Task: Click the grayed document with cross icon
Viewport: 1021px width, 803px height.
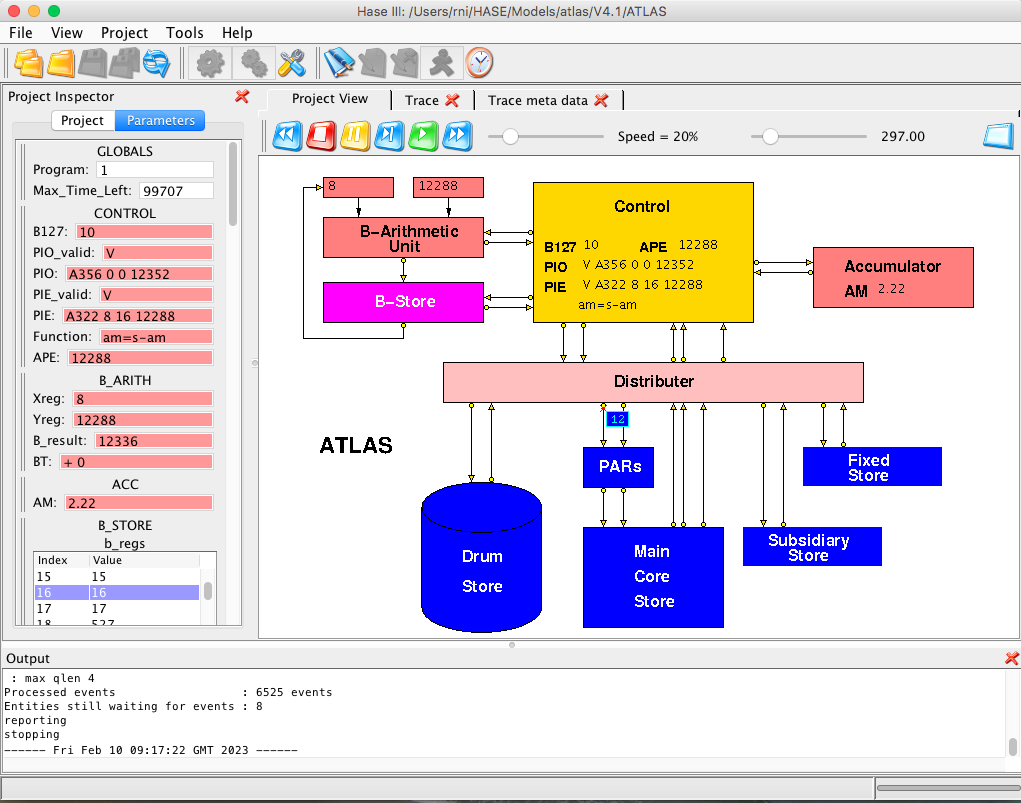Action: 404,63
